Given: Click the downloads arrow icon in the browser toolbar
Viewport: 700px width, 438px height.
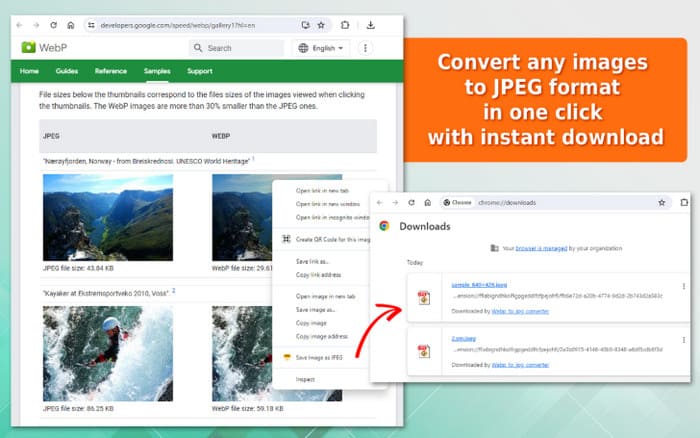Looking at the screenshot, I should point(371,24).
